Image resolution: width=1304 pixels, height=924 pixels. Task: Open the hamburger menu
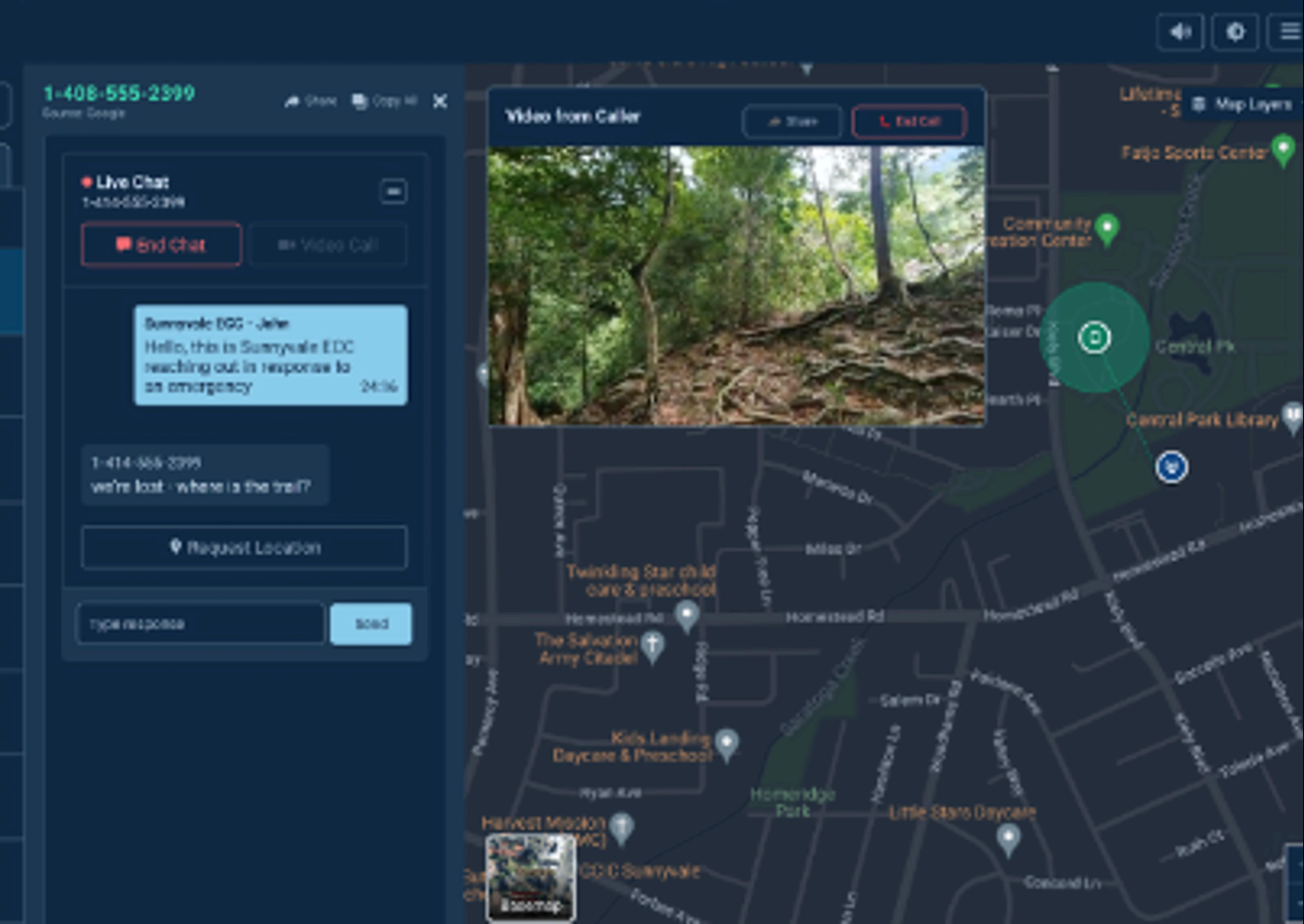point(1289,32)
